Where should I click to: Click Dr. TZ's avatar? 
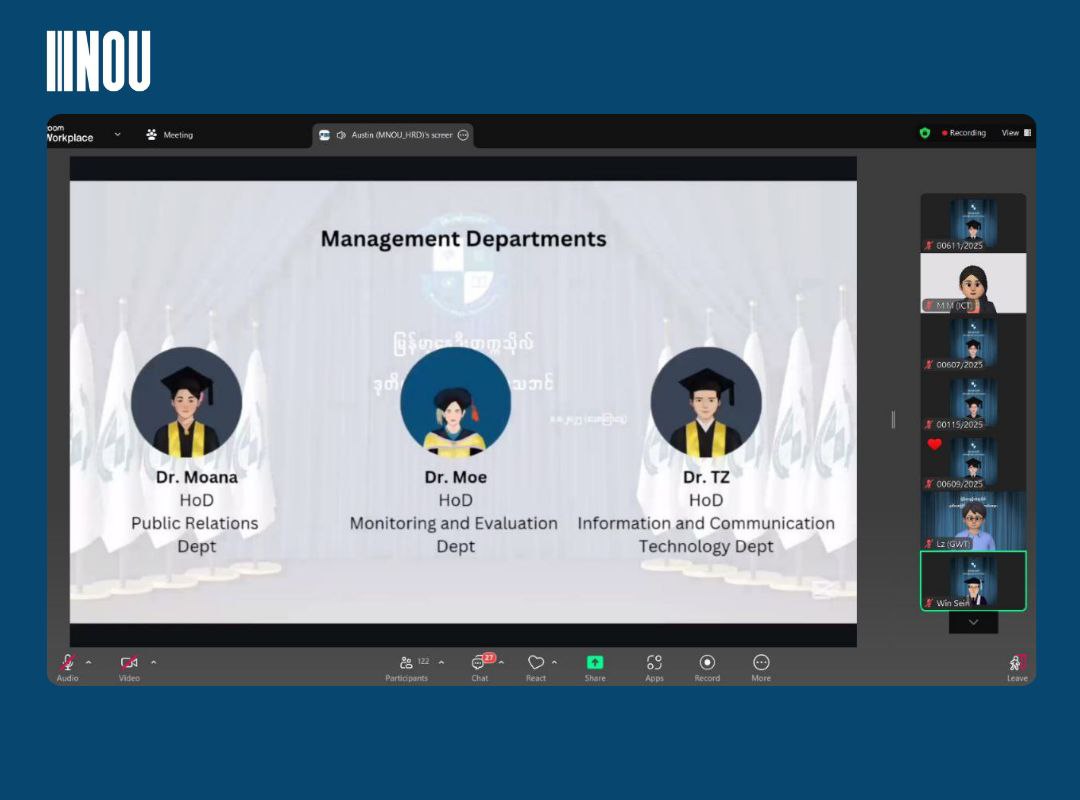[706, 402]
